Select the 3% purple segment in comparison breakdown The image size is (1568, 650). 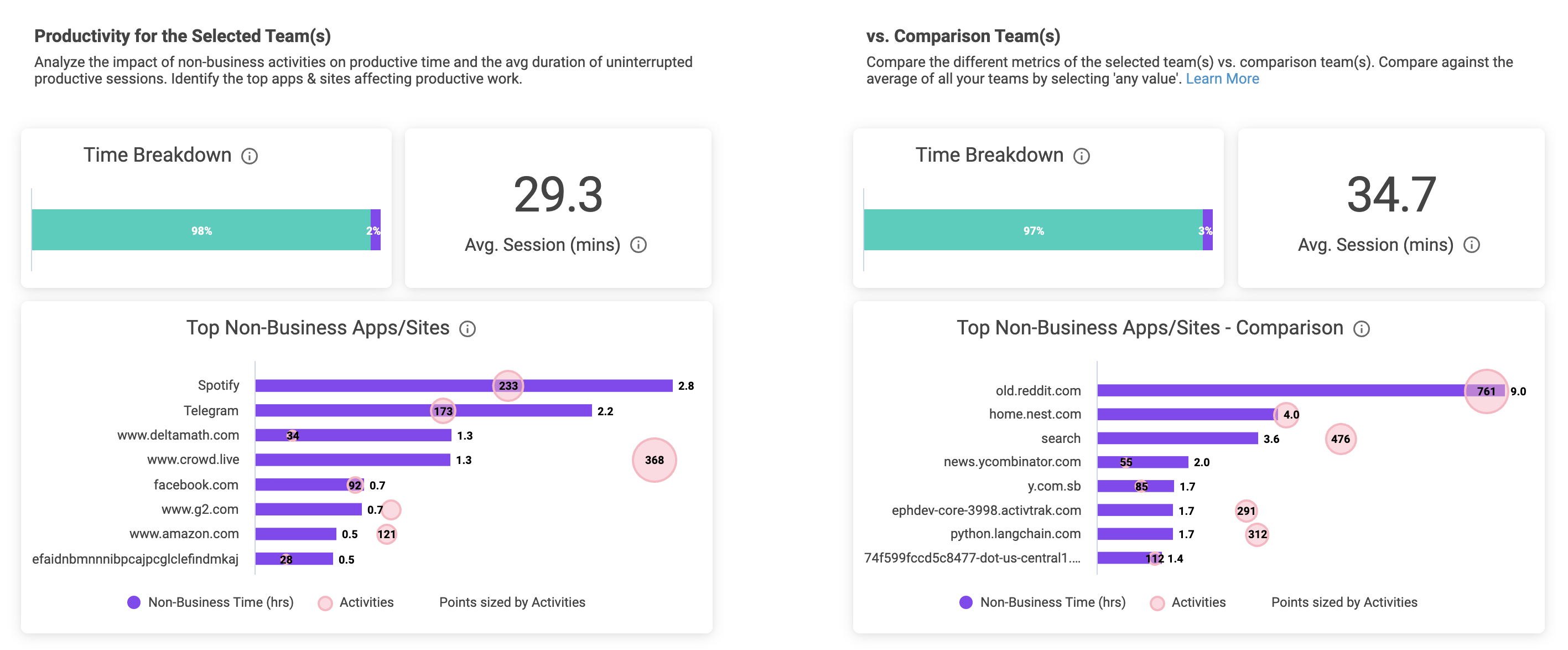click(1207, 230)
